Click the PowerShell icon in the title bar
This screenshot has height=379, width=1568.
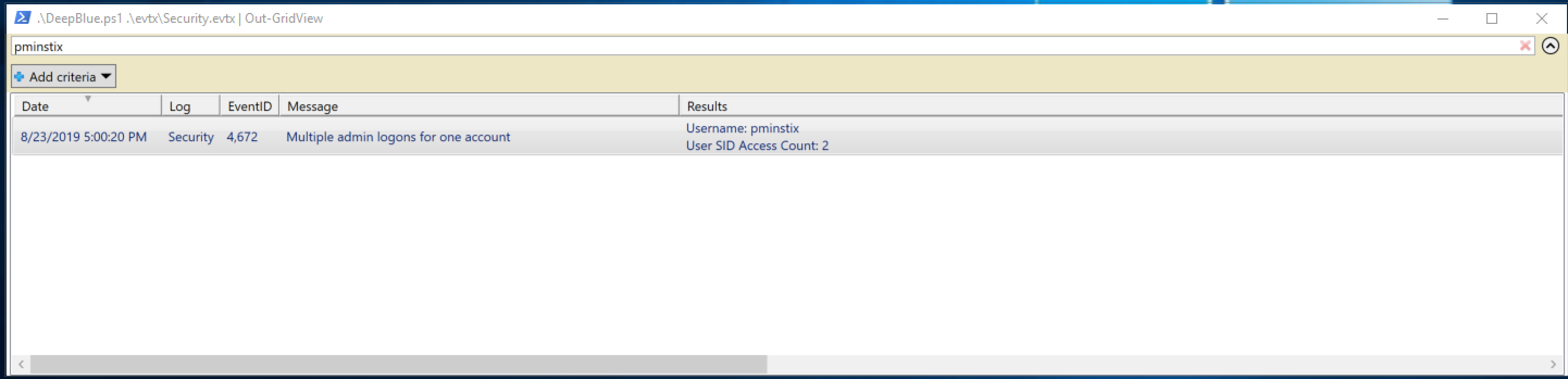[22, 17]
